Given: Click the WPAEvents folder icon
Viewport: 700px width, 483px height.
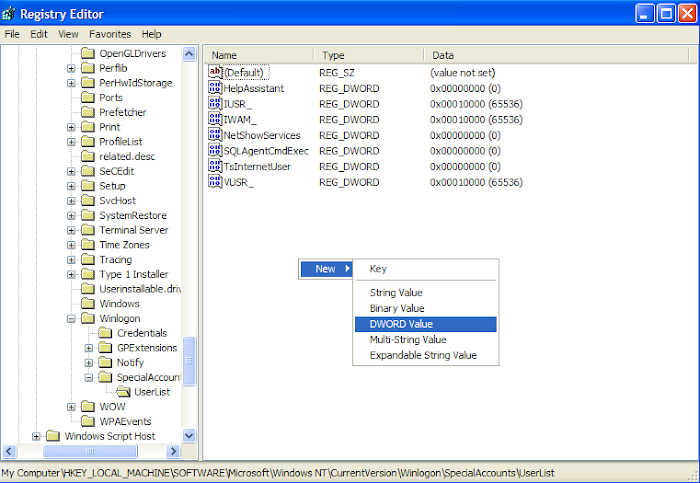Looking at the screenshot, I should click(x=88, y=421).
